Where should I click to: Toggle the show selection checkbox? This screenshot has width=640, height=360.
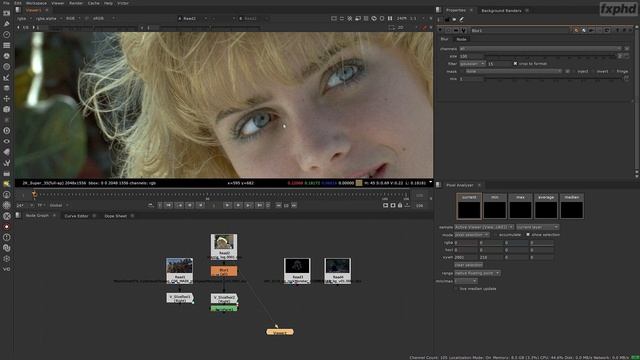(528, 235)
